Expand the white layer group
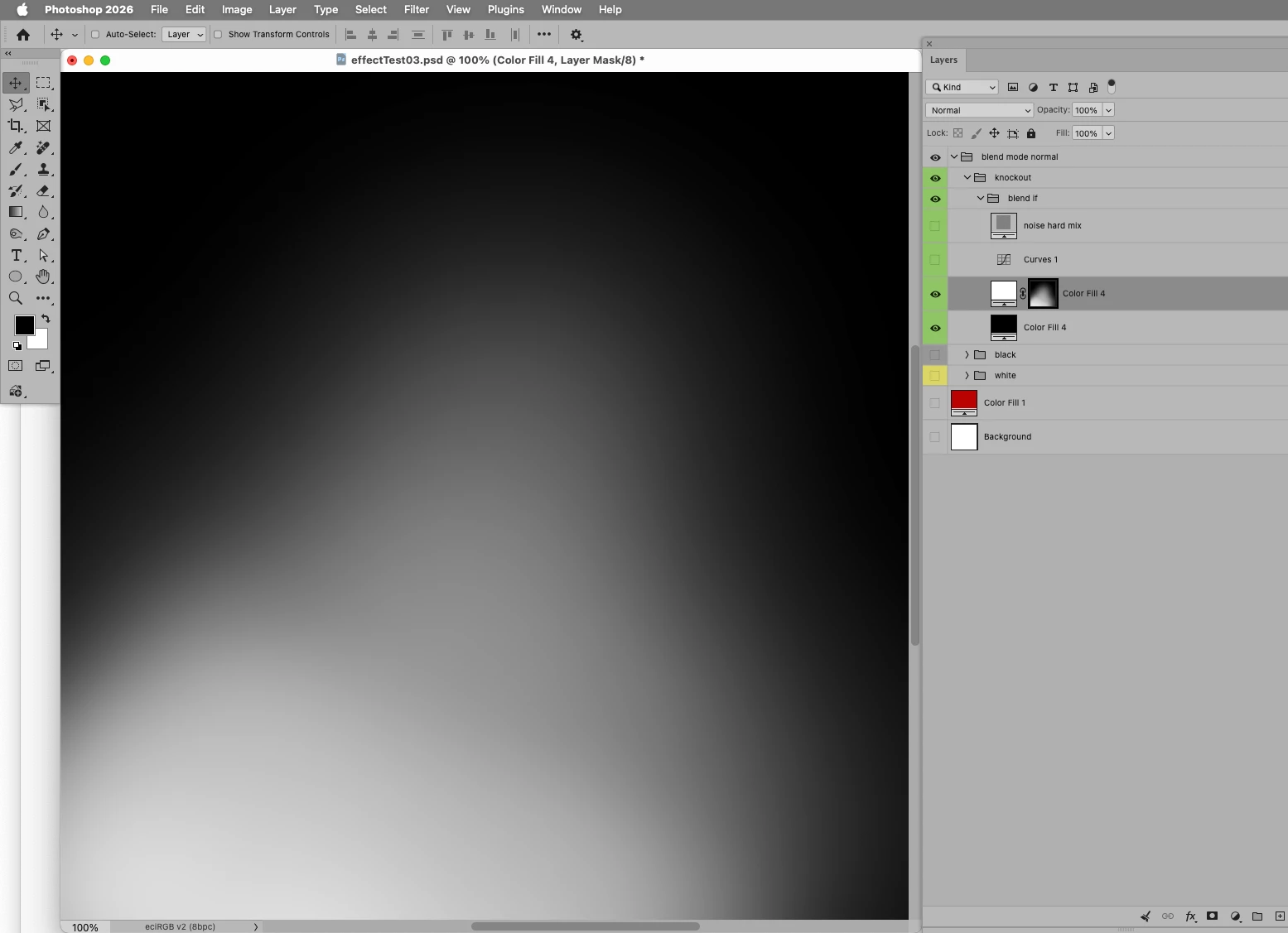This screenshot has height=933, width=1288. tap(967, 375)
